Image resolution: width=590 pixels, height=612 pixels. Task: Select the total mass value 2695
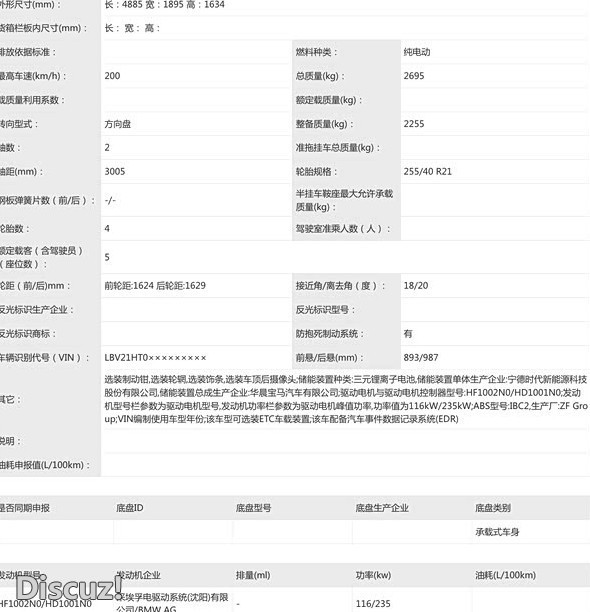[x=414, y=76]
